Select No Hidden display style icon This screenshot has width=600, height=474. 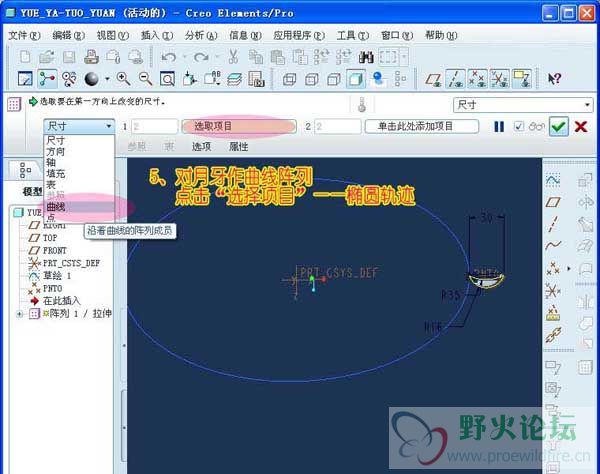pyautogui.click(x=334, y=79)
